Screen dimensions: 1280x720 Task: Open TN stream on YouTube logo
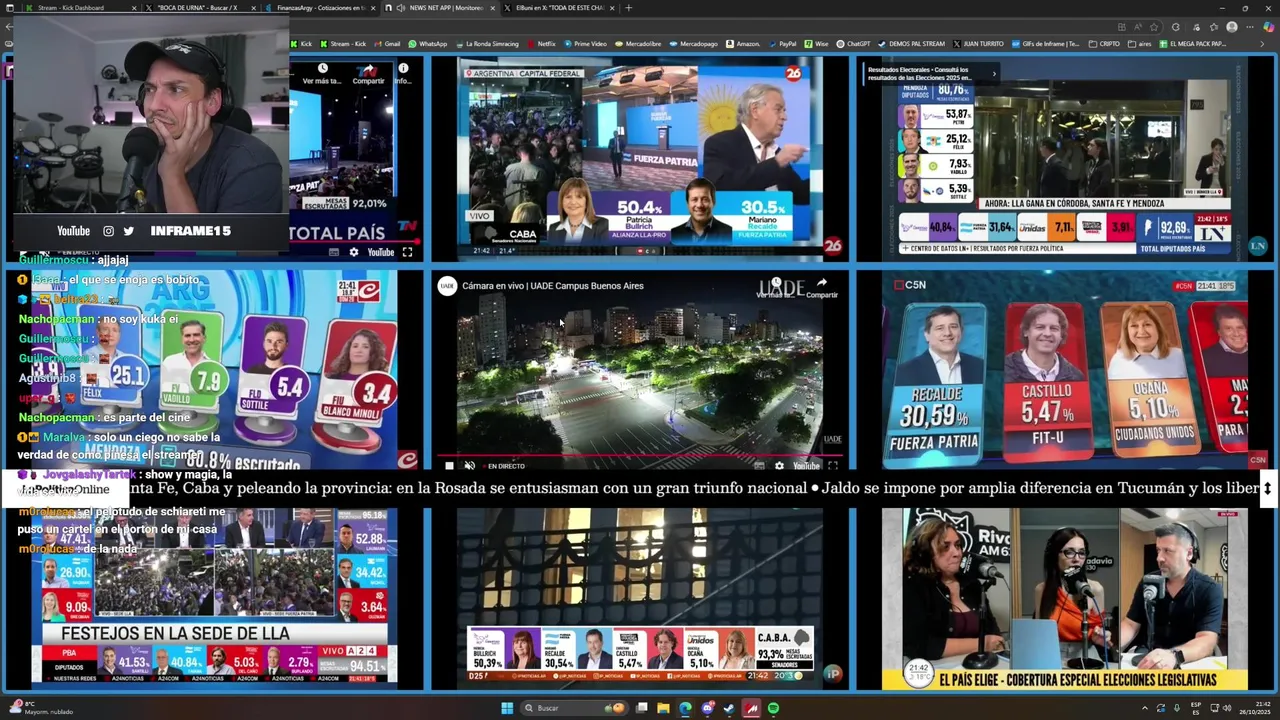click(x=380, y=252)
